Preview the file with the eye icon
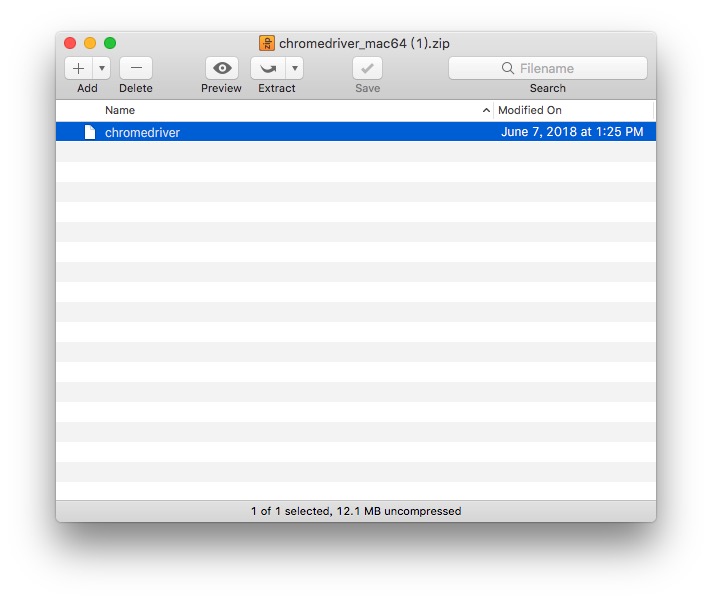Screen dimensions: 712x602 click(x=221, y=68)
